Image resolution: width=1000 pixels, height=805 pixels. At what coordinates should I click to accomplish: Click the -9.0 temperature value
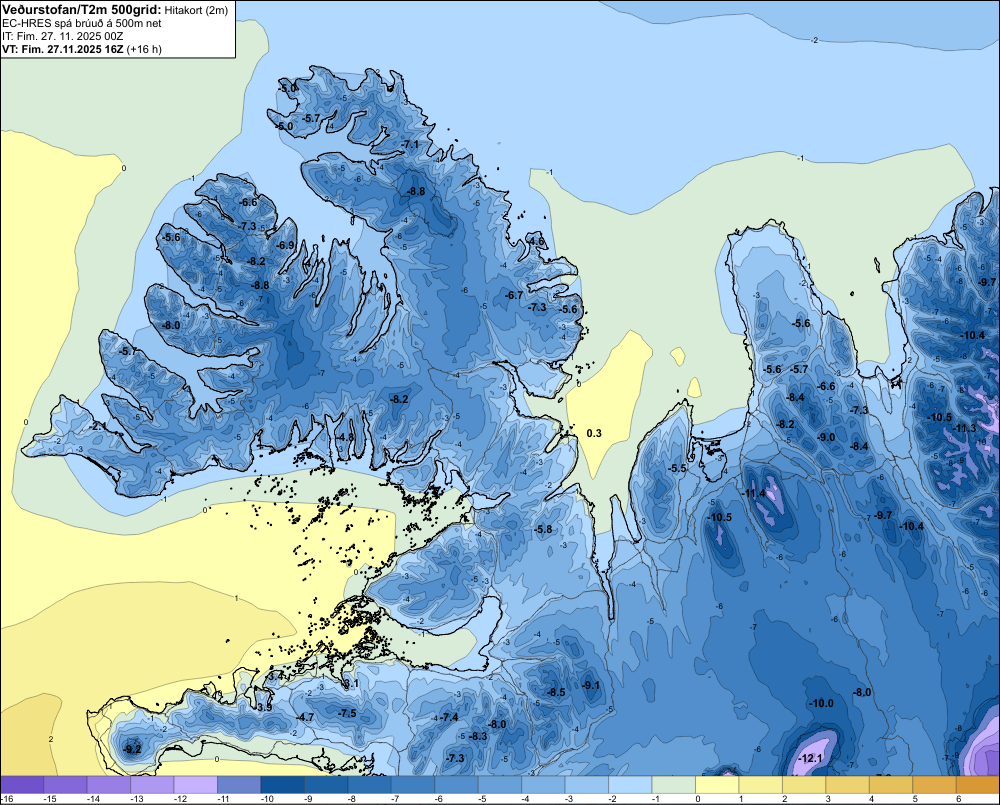point(827,437)
